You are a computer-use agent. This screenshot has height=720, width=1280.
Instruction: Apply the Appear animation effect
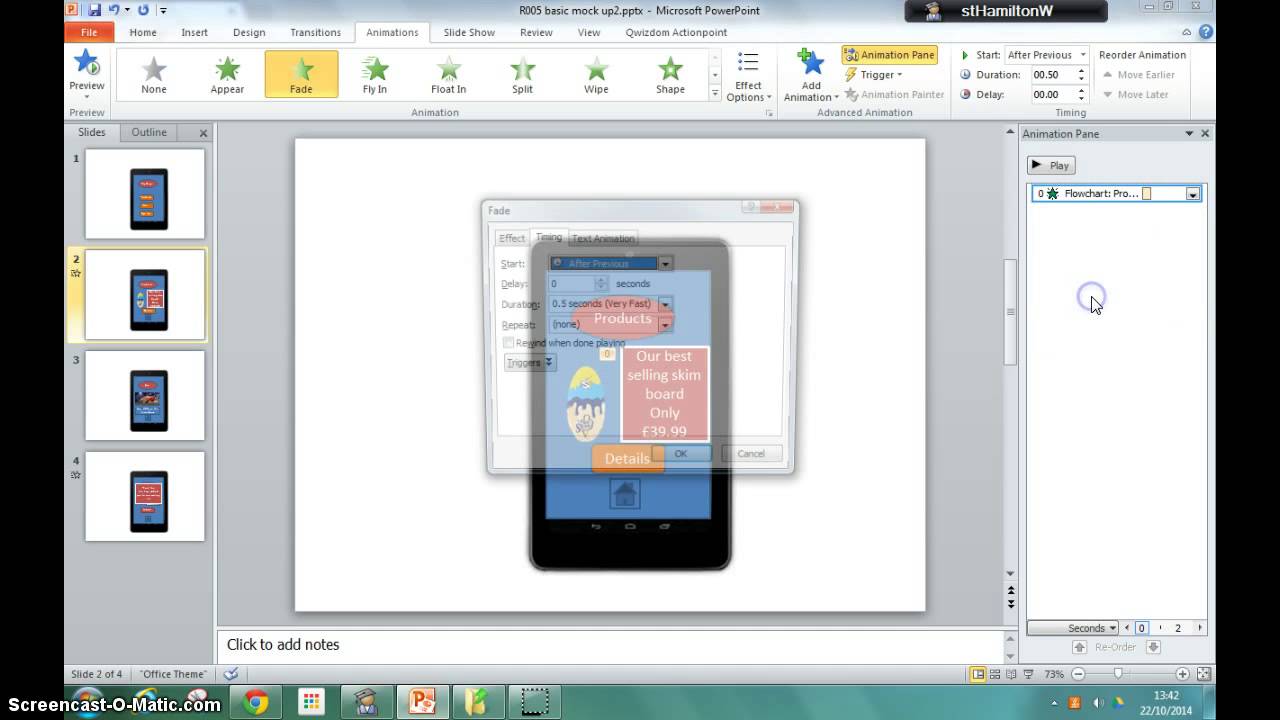click(x=227, y=75)
